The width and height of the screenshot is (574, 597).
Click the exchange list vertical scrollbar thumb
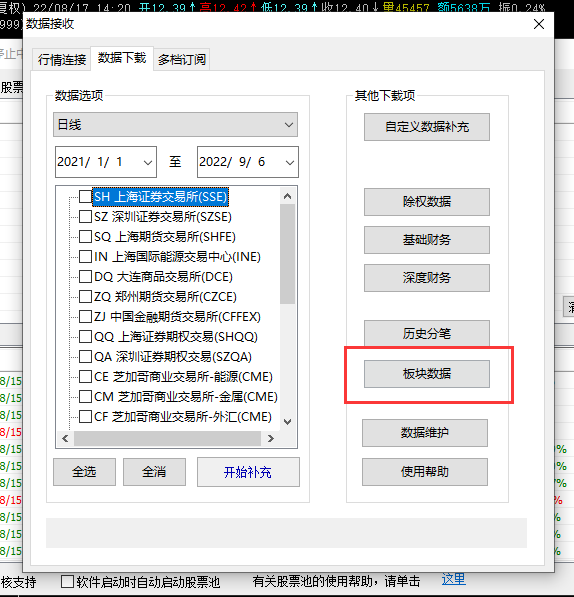click(x=287, y=254)
